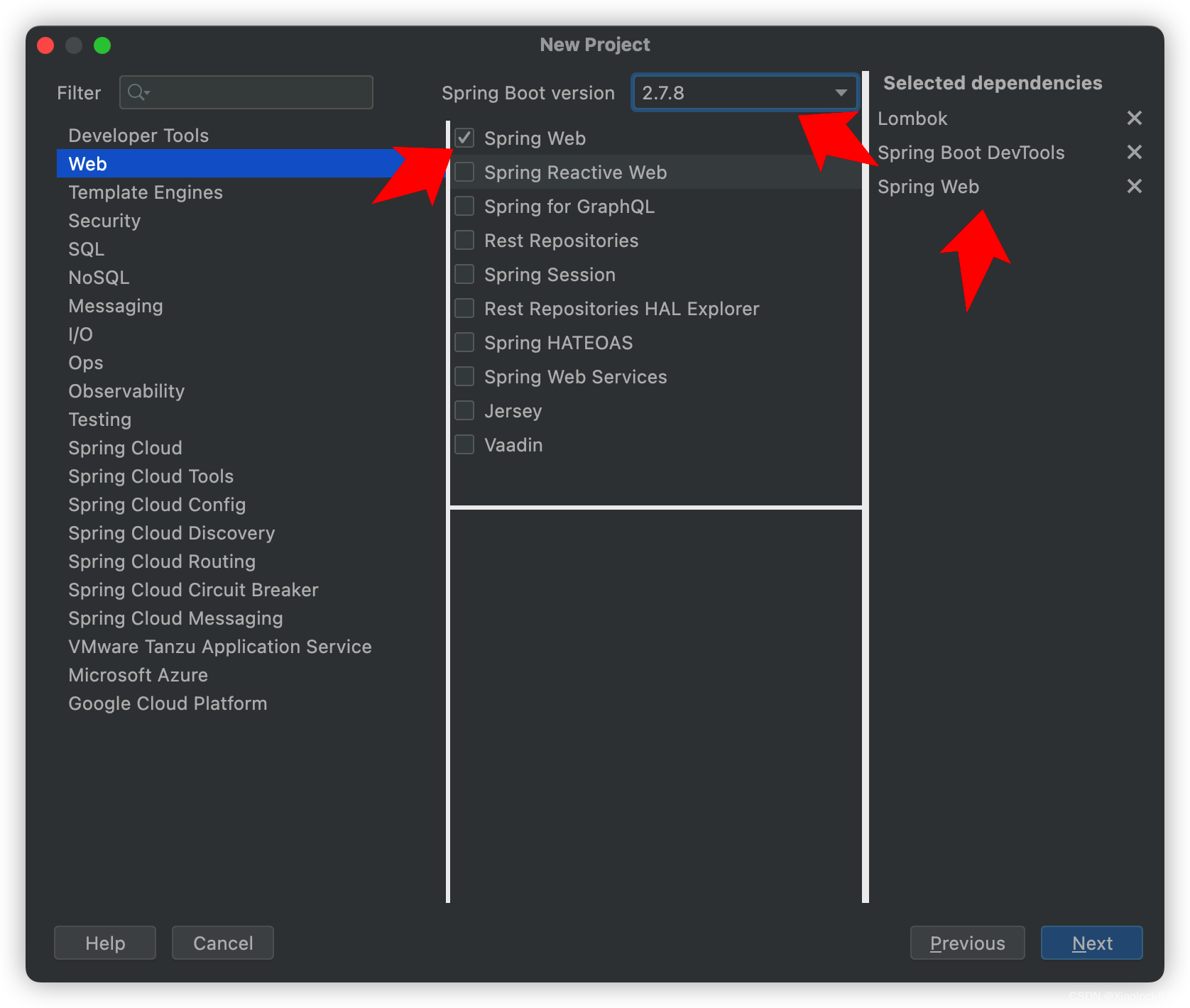Open the Spring Boot version dropdown
1190x1008 pixels.
pyautogui.click(x=745, y=92)
